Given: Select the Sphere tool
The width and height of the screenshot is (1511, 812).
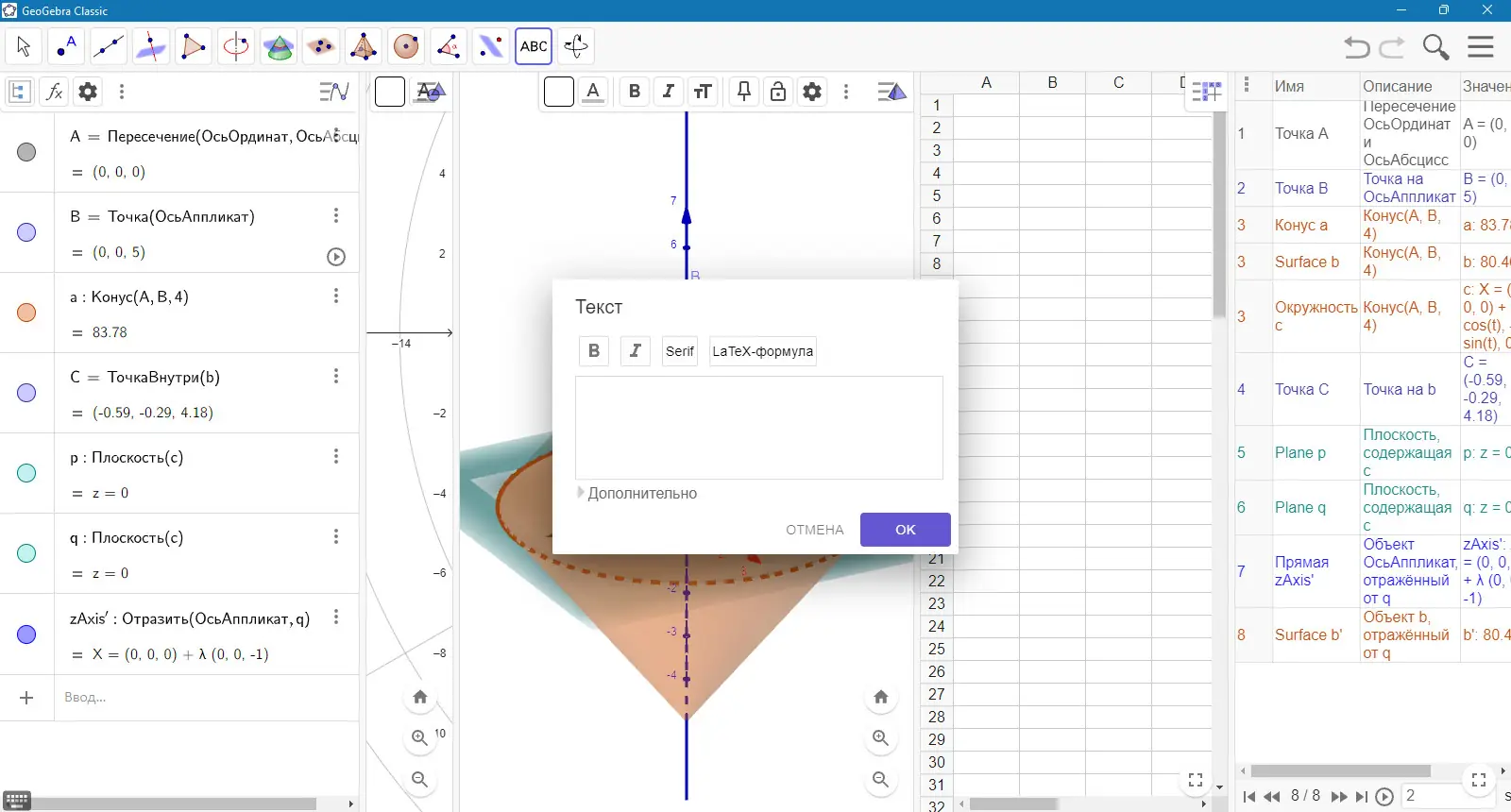Looking at the screenshot, I should pos(406,46).
